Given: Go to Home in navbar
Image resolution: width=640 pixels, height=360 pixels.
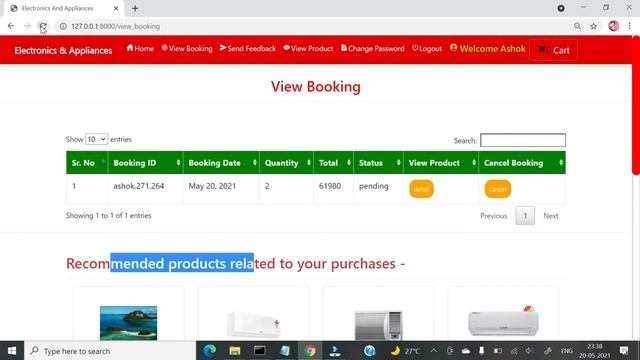Looking at the screenshot, I should click(140, 48).
